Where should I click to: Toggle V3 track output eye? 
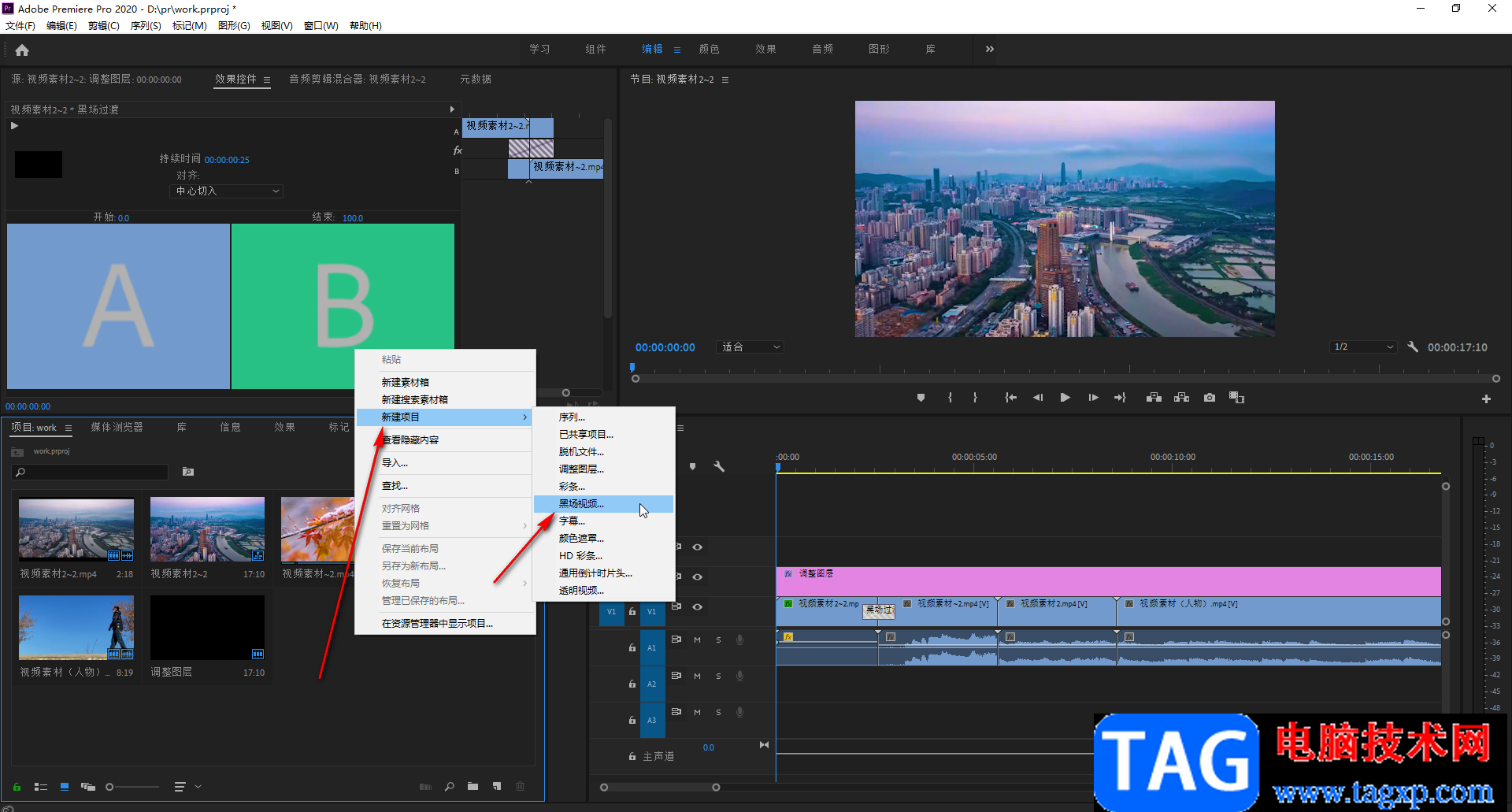pos(697,547)
